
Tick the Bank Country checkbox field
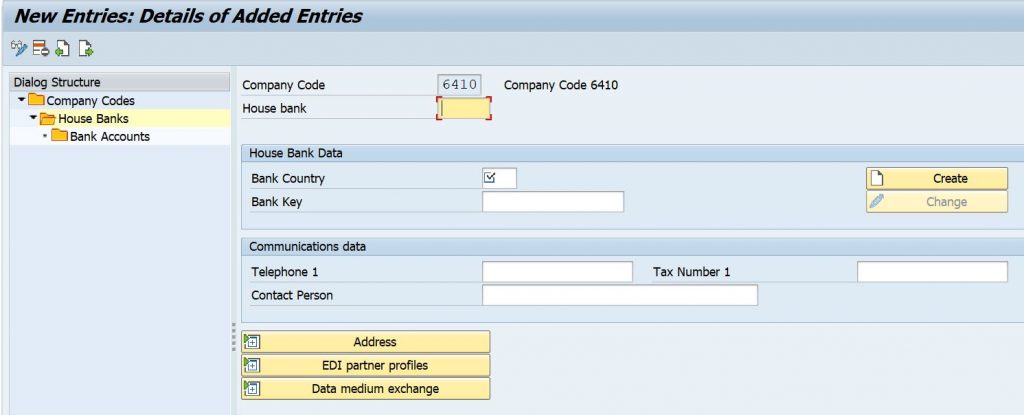(x=499, y=178)
